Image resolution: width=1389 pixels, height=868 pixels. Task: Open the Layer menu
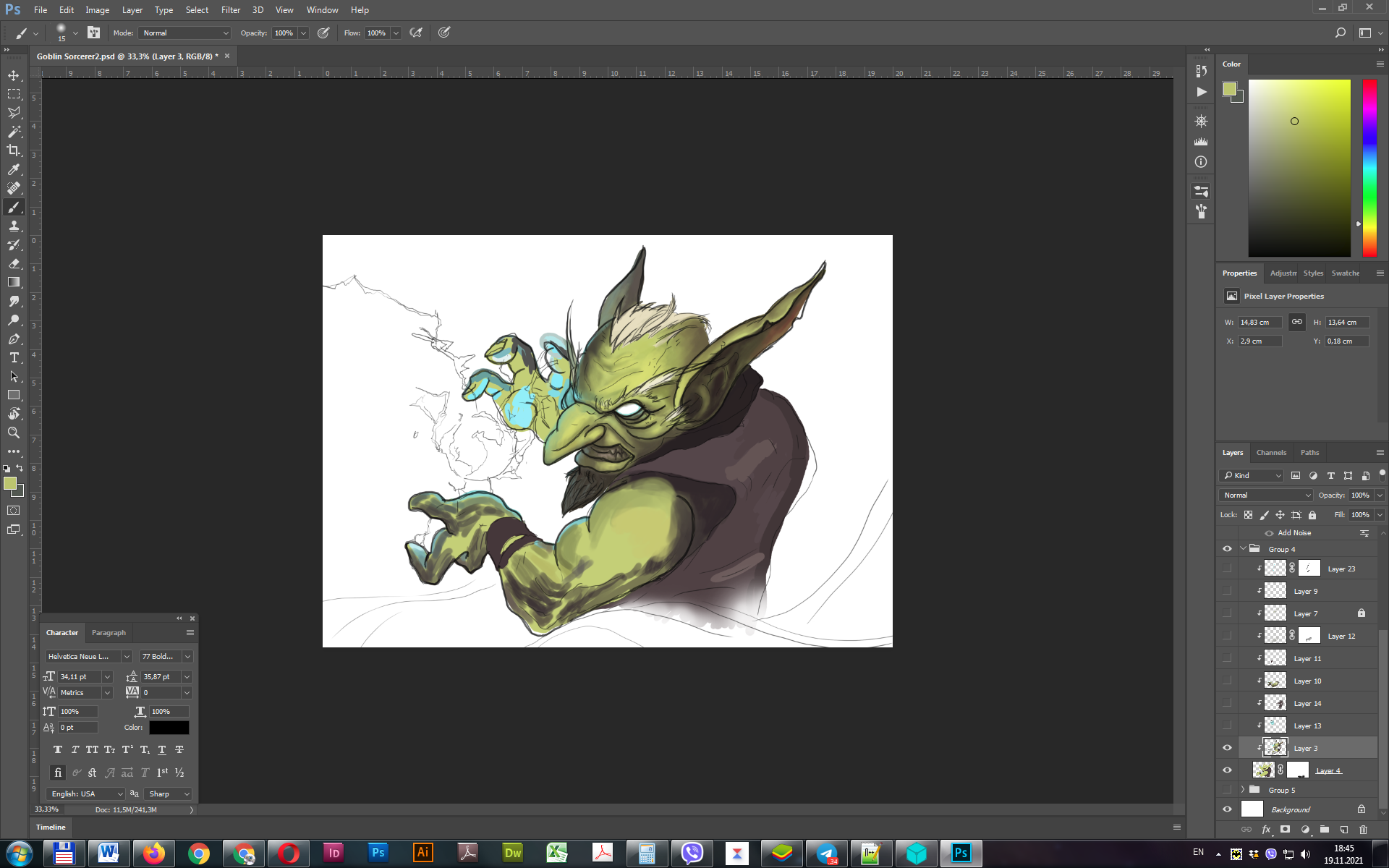pos(132,10)
